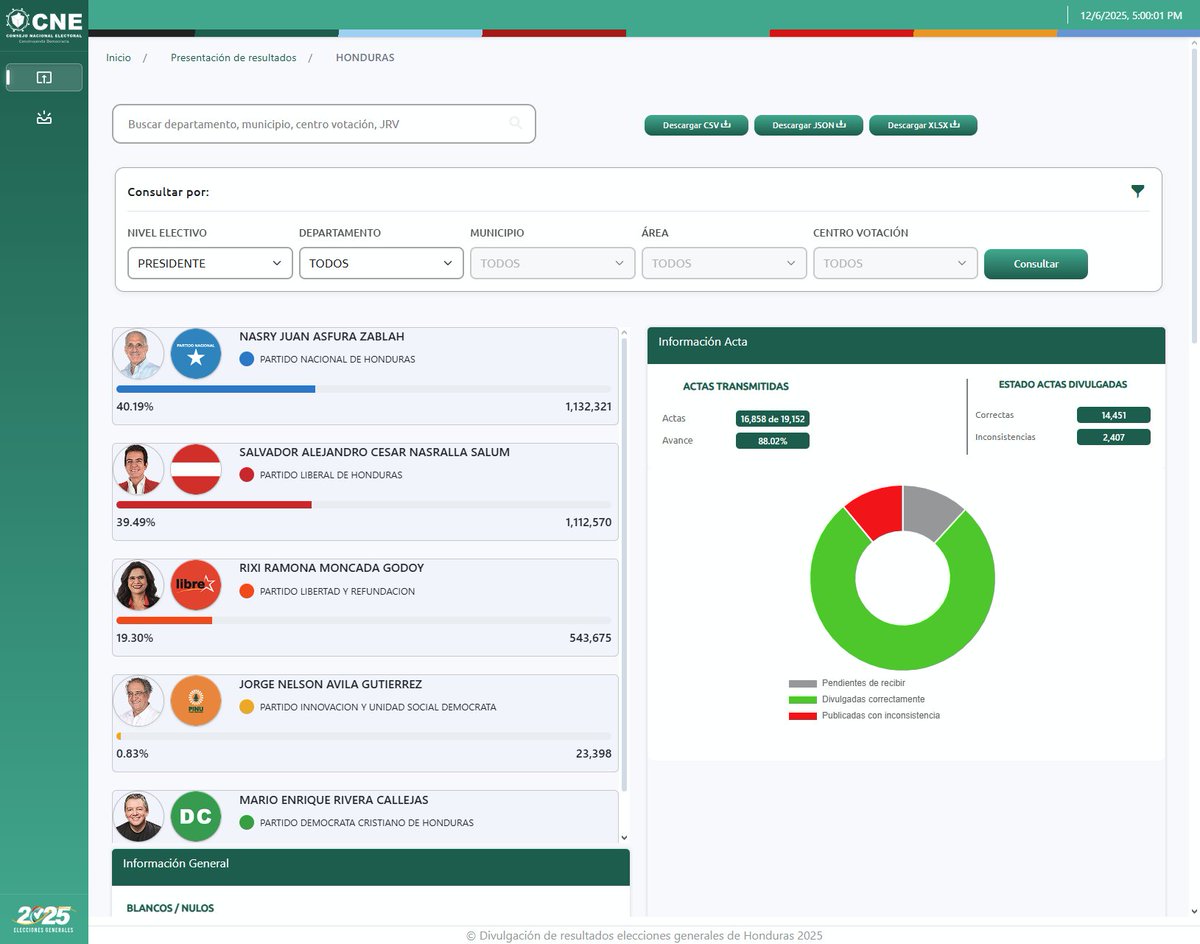Download results as JSON
1200x944 pixels.
click(808, 125)
